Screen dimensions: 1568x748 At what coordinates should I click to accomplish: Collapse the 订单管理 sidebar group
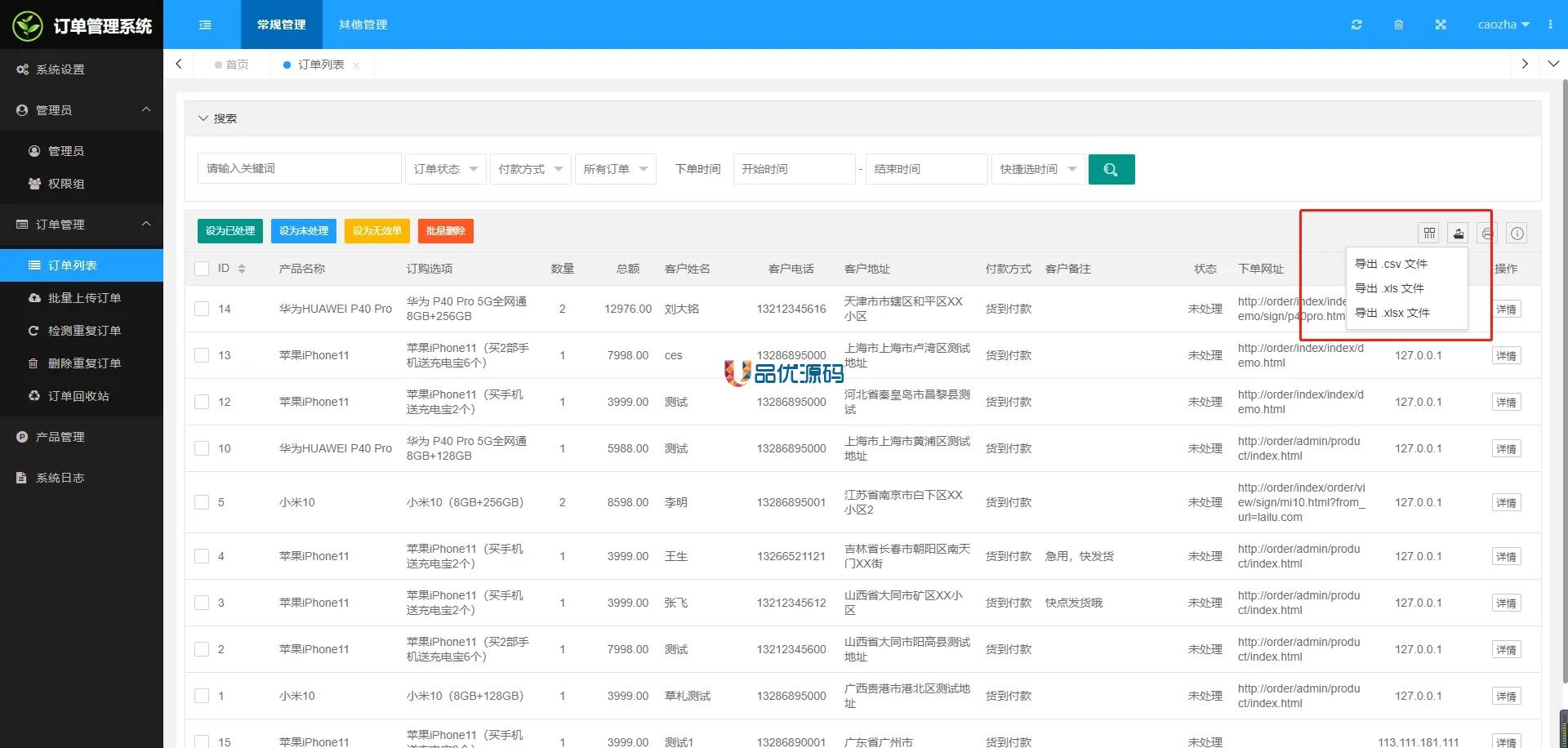[x=82, y=225]
